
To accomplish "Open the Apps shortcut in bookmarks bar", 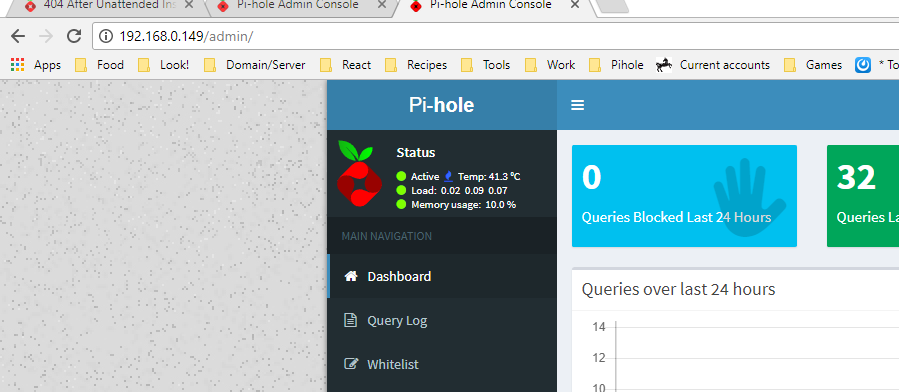I will coord(36,65).
